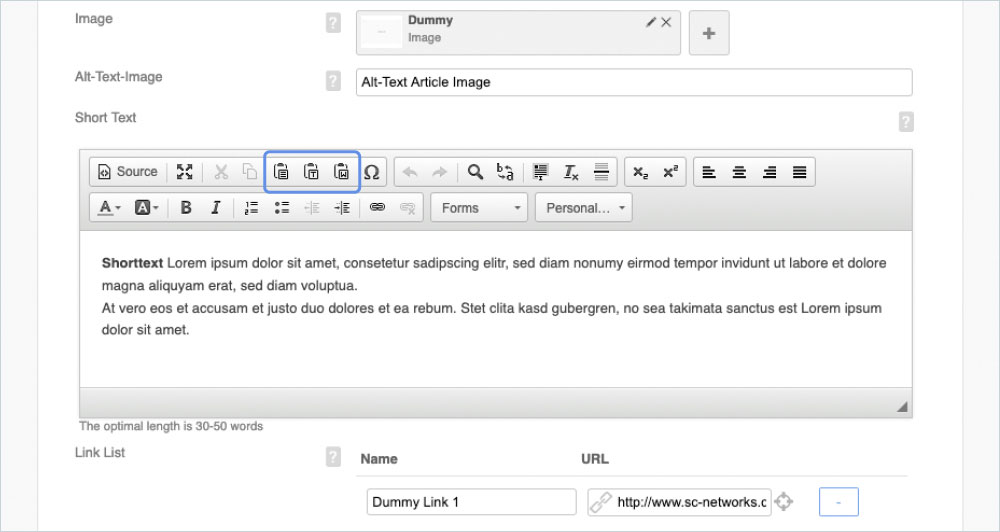Open the Personal… dropdown
The width and height of the screenshot is (1000, 532).
click(x=584, y=208)
